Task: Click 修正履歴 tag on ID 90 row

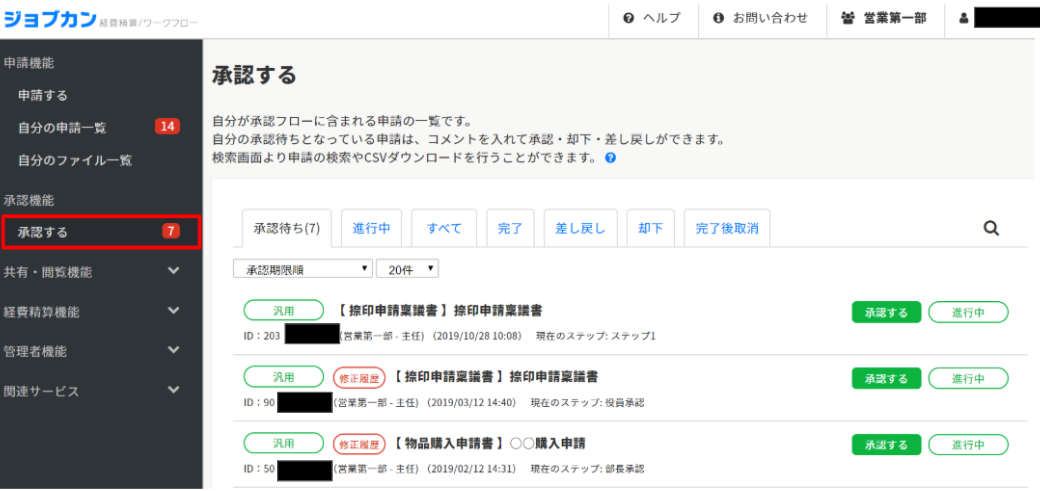Action: click(359, 378)
